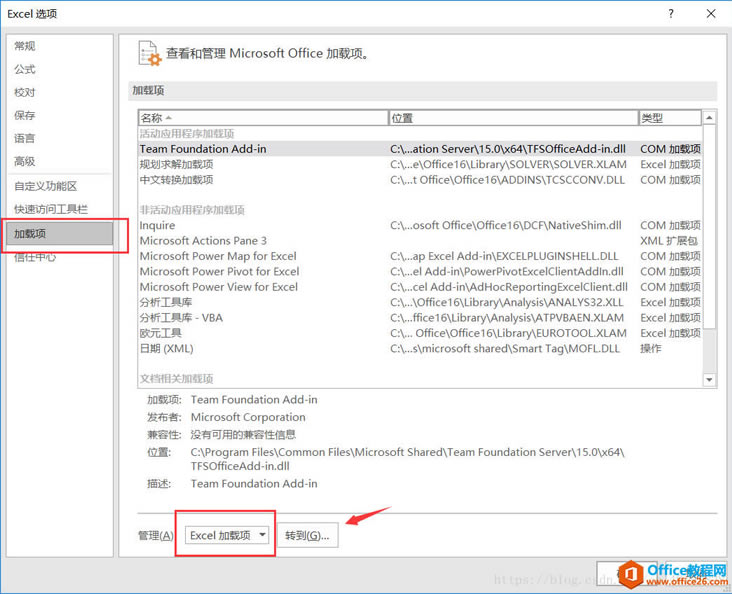Select the 欧元工具 row
Image resolution: width=732 pixels, height=594 pixels.
click(x=420, y=333)
